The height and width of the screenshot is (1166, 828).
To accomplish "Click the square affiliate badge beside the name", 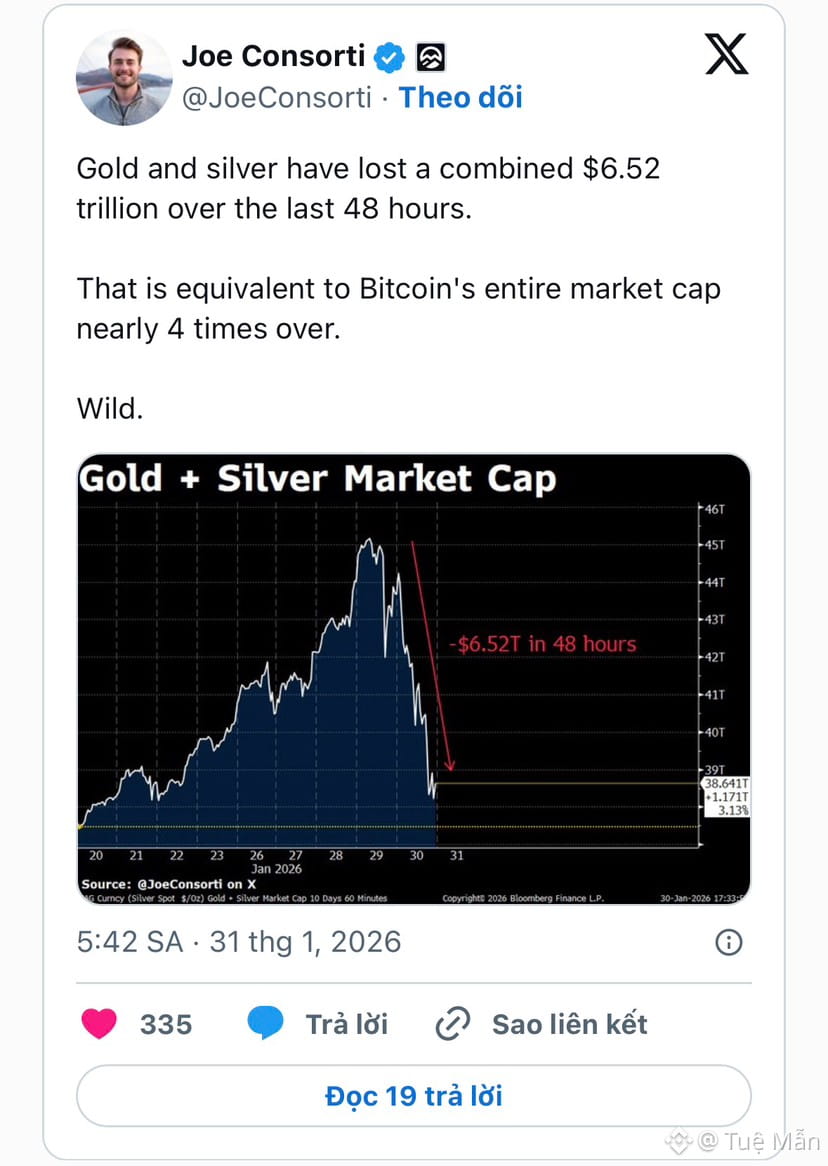I will click(430, 58).
